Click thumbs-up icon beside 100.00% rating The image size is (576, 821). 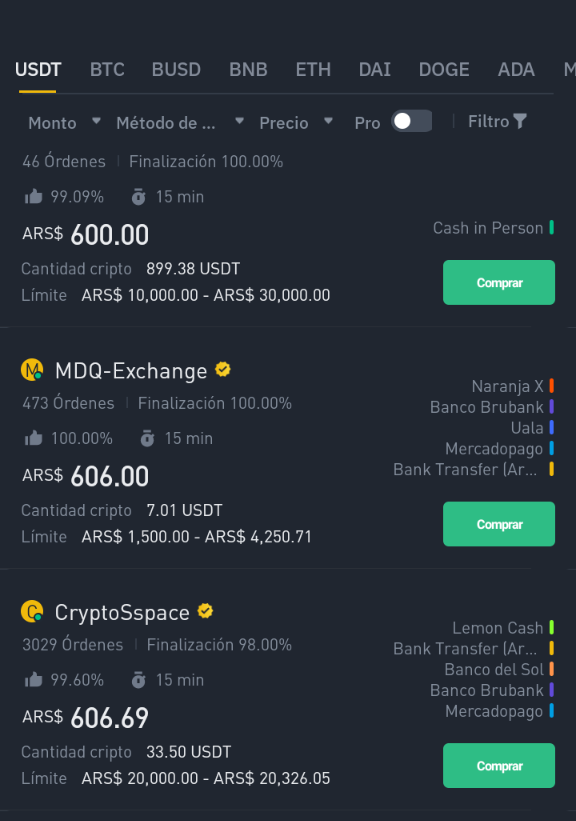tap(34, 438)
